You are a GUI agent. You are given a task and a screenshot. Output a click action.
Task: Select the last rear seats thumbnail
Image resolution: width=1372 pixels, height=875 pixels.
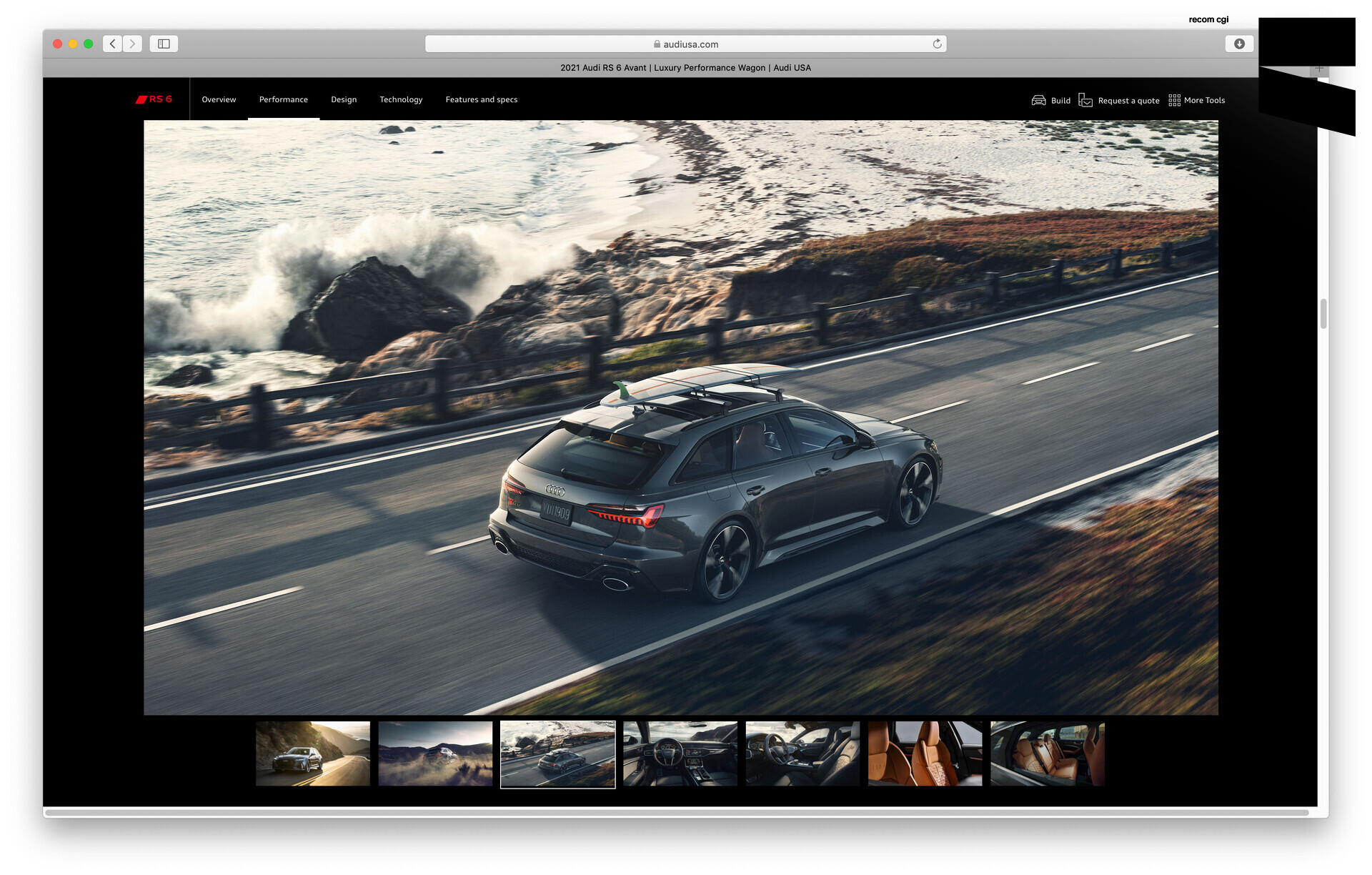tap(1048, 753)
